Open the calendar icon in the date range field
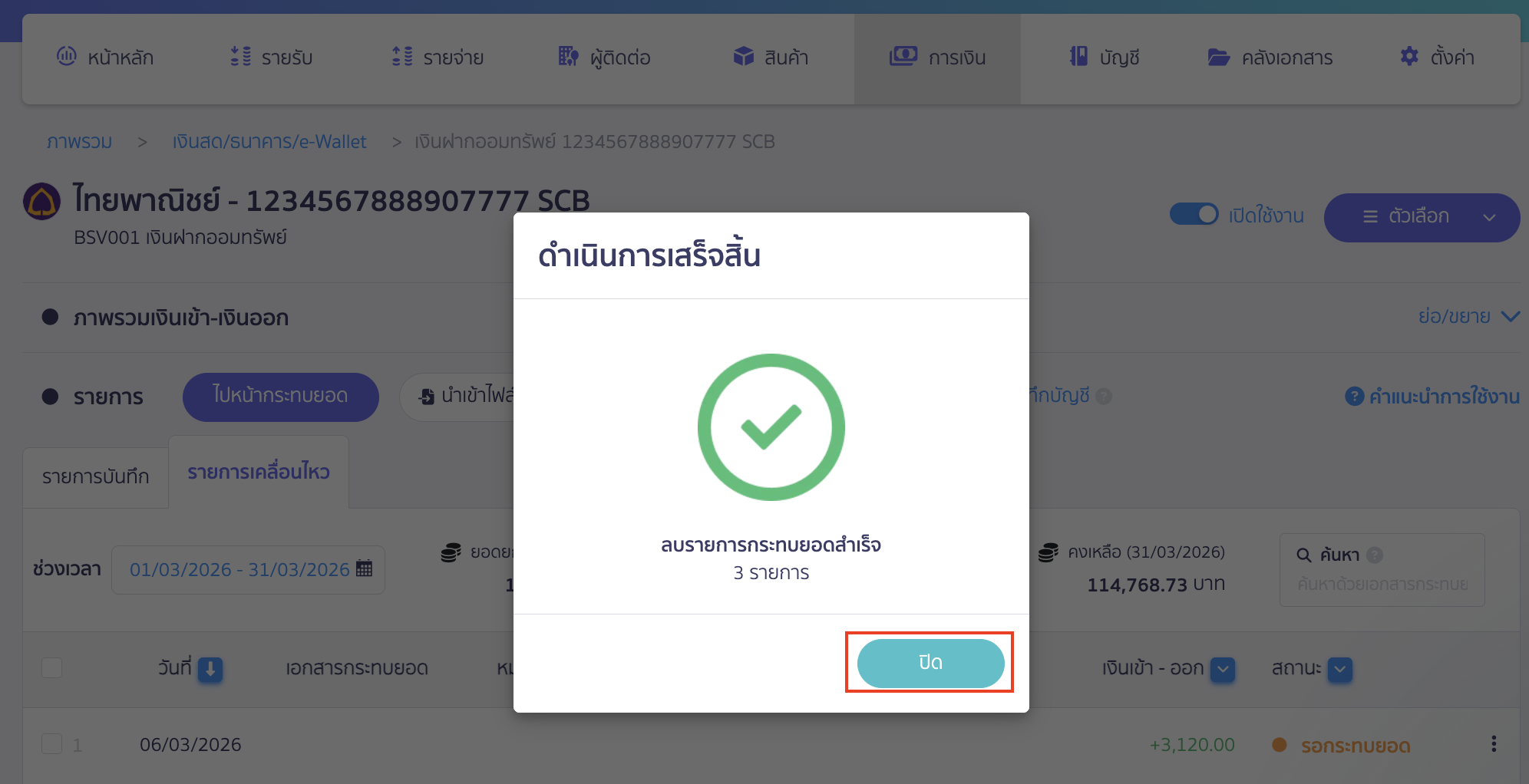 point(363,568)
